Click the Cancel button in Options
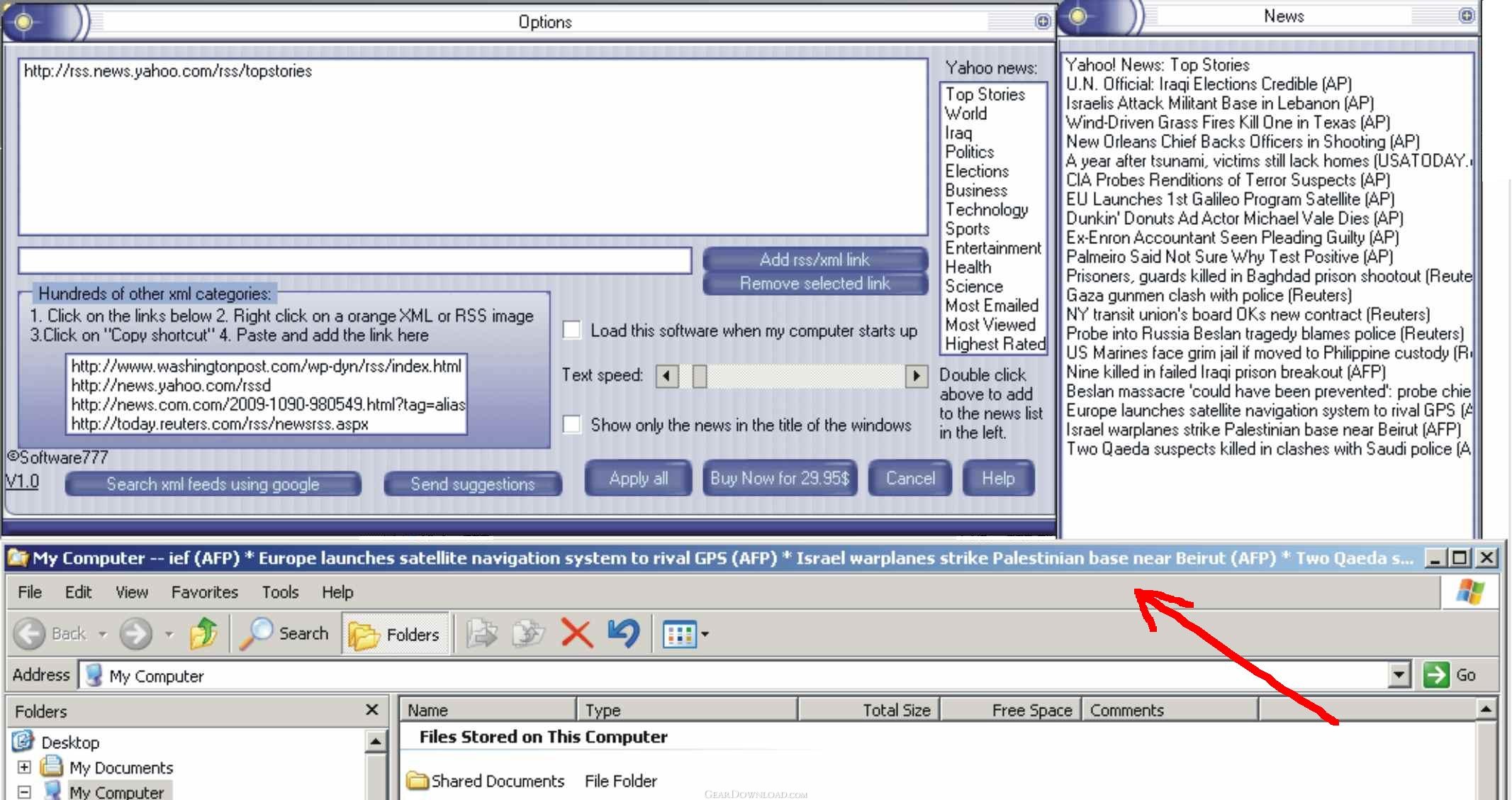Viewport: 1512px width, 800px height. 910,478
